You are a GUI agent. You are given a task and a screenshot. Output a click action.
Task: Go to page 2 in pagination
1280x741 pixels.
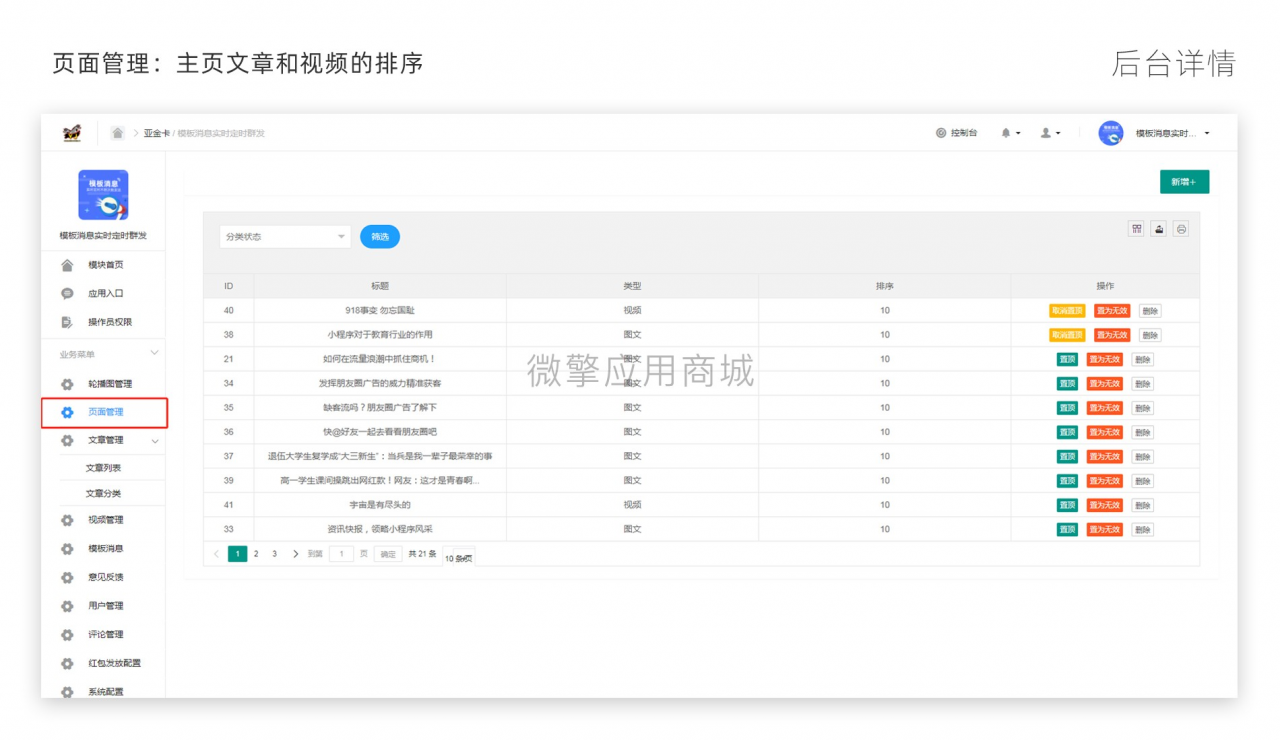tap(256, 554)
